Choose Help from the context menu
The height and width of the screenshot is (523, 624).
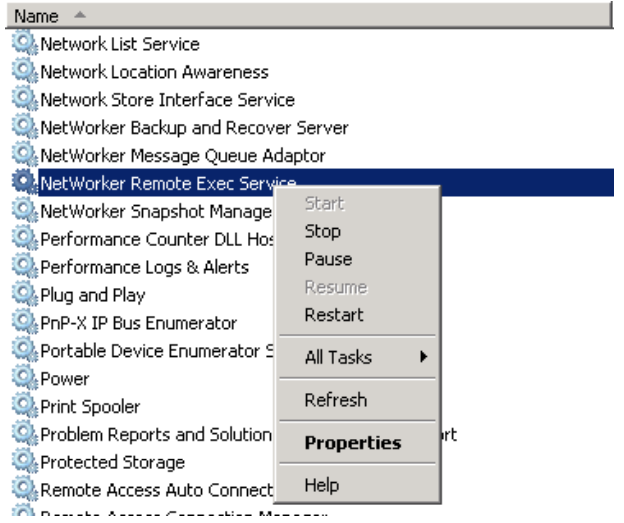357,485
